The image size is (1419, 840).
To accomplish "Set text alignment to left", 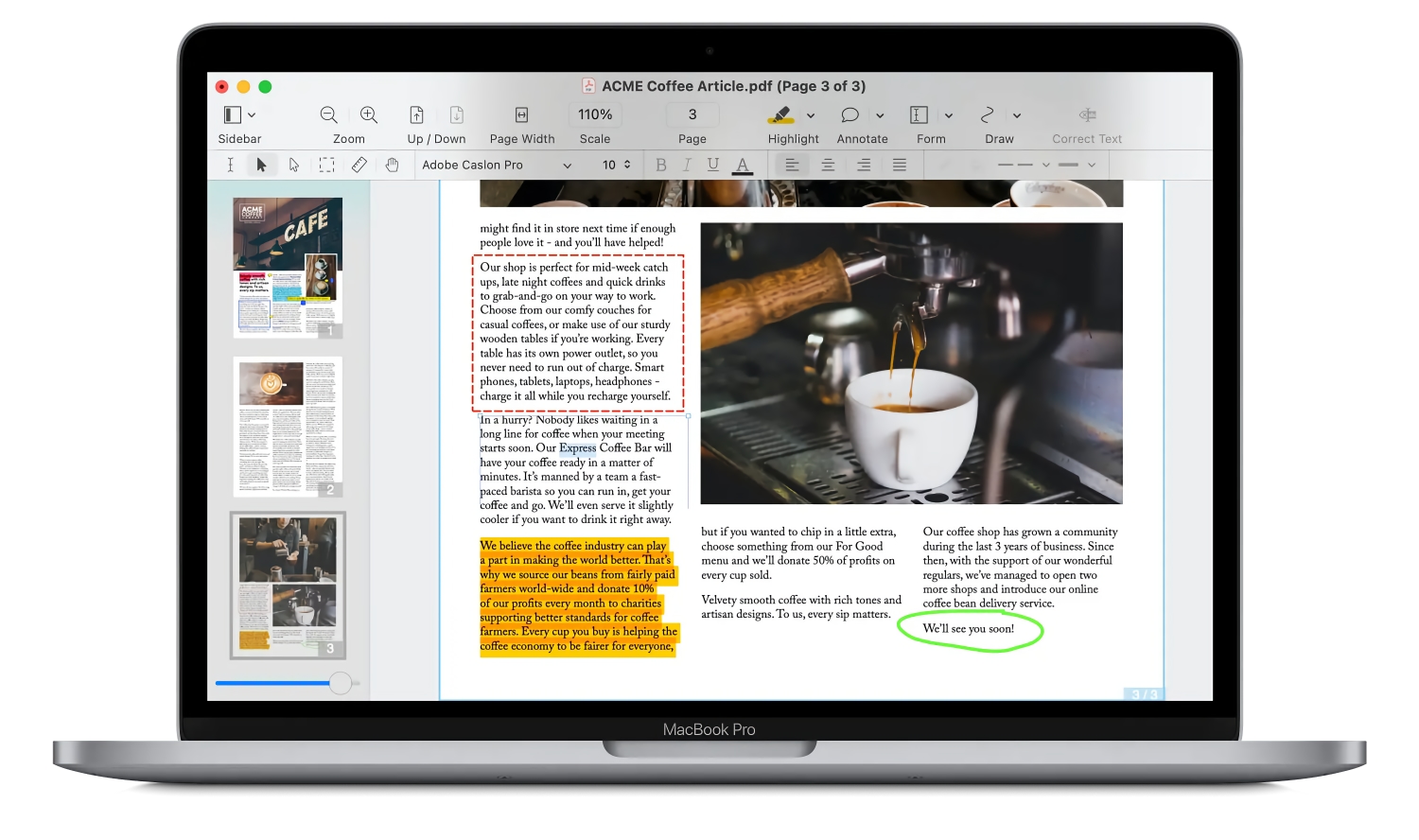I will tap(792, 165).
